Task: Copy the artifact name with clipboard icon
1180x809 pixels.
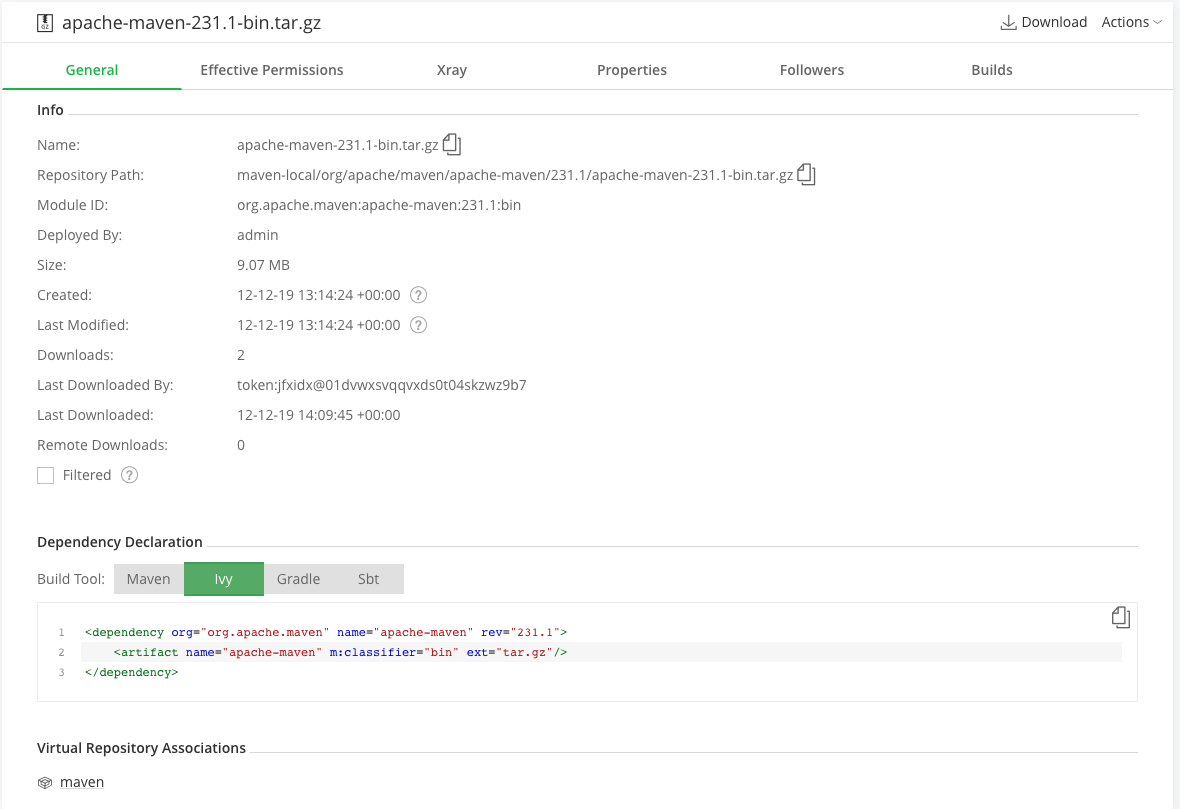Action: tap(452, 144)
